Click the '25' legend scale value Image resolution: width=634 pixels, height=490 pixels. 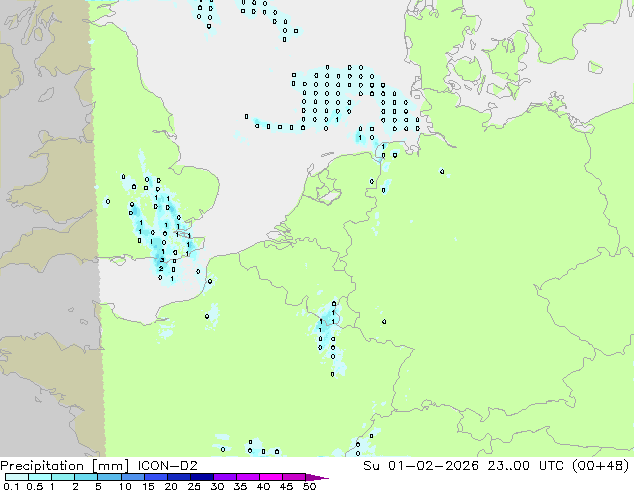click(194, 486)
